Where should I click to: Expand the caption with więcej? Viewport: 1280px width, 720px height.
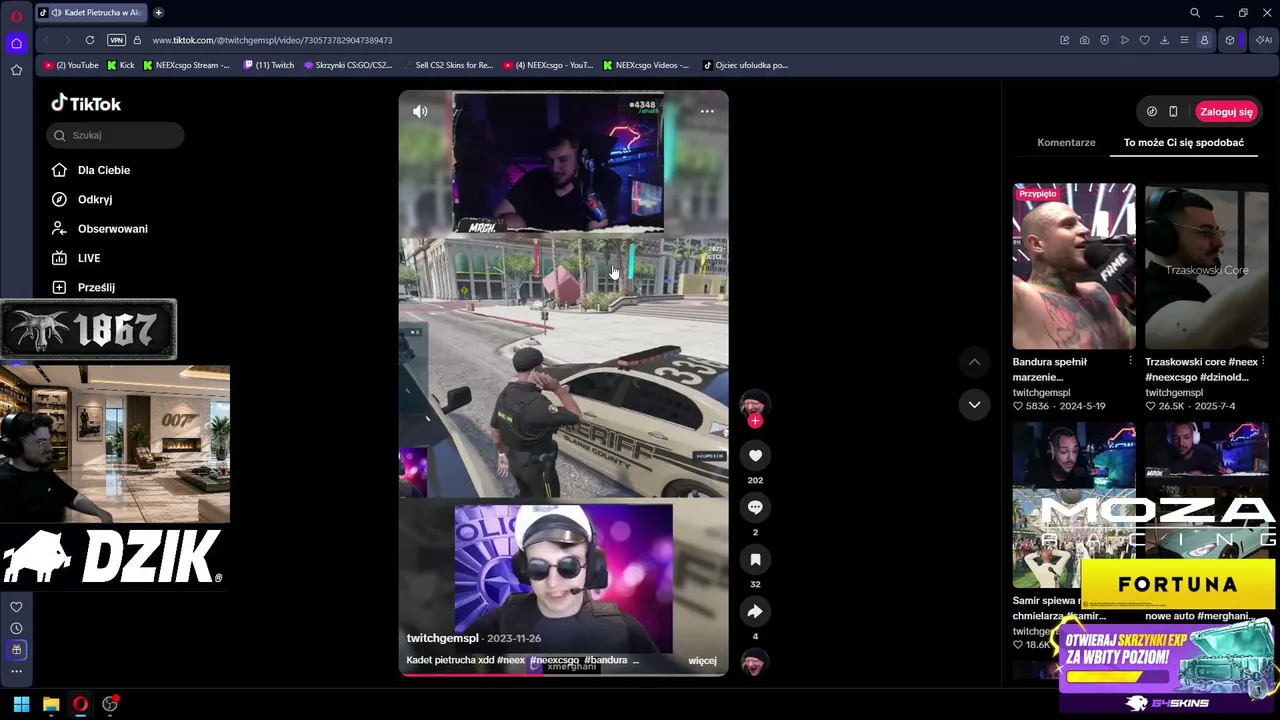pyautogui.click(x=702, y=660)
